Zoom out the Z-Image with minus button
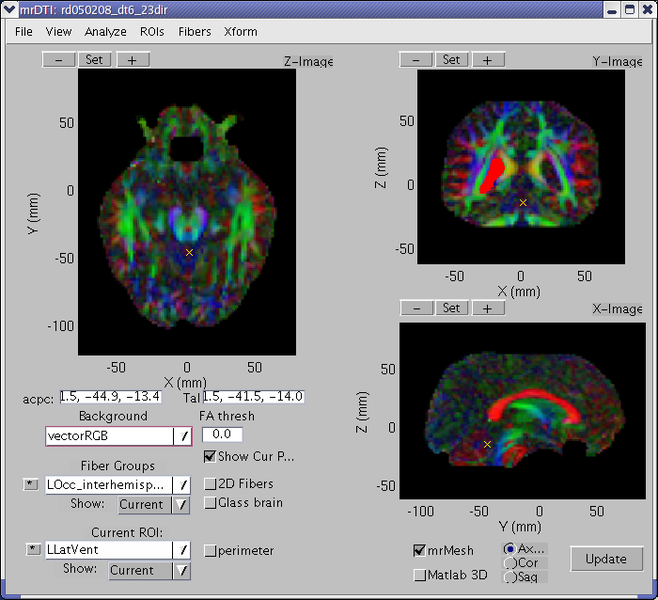Image resolution: width=658 pixels, height=600 pixels. pos(58,60)
